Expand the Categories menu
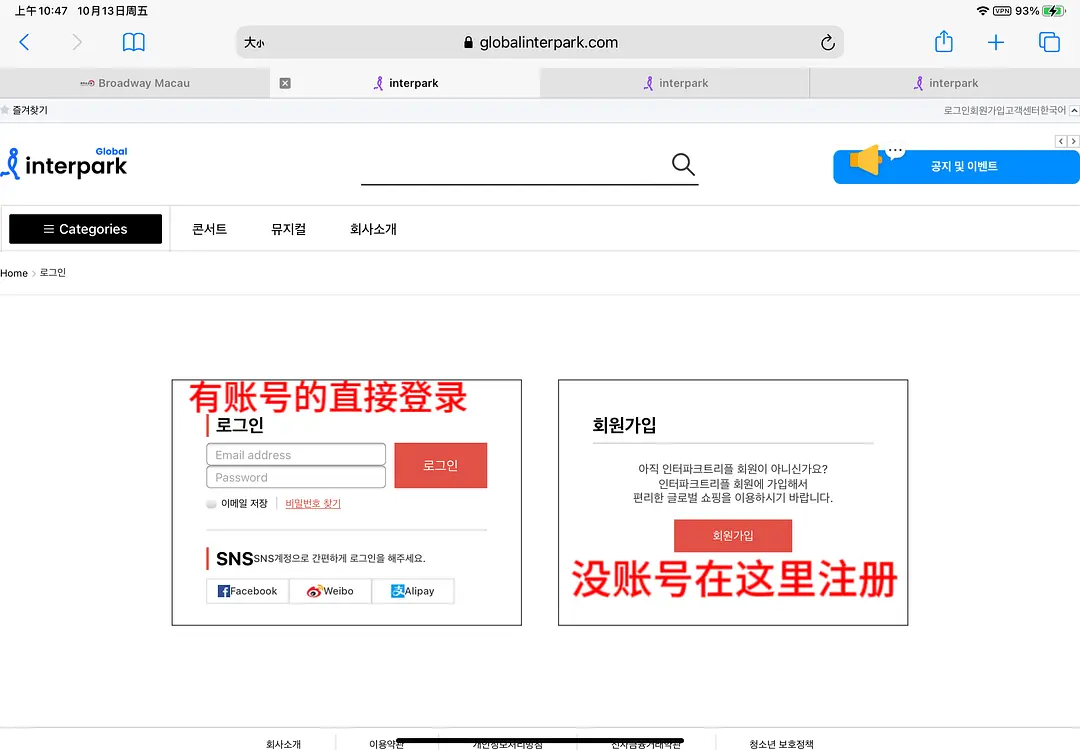This screenshot has width=1080, height=750. [x=85, y=229]
